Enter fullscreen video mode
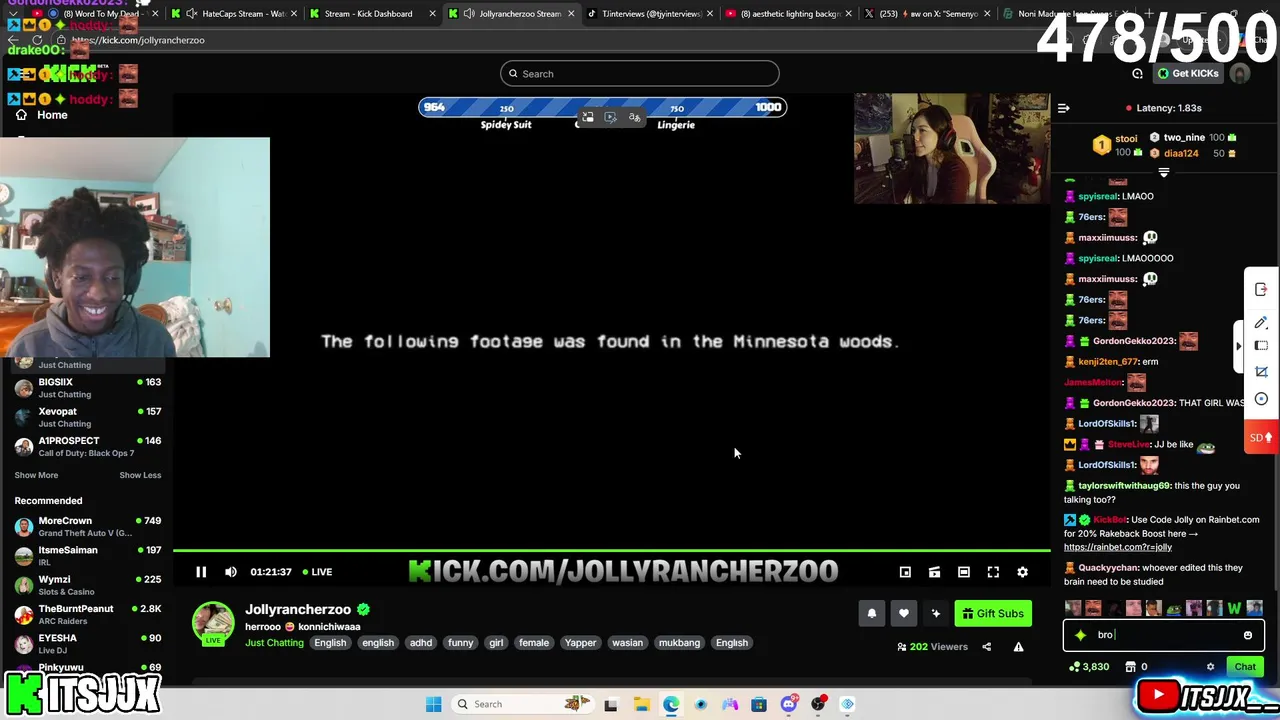The height and width of the screenshot is (720, 1280). click(993, 572)
